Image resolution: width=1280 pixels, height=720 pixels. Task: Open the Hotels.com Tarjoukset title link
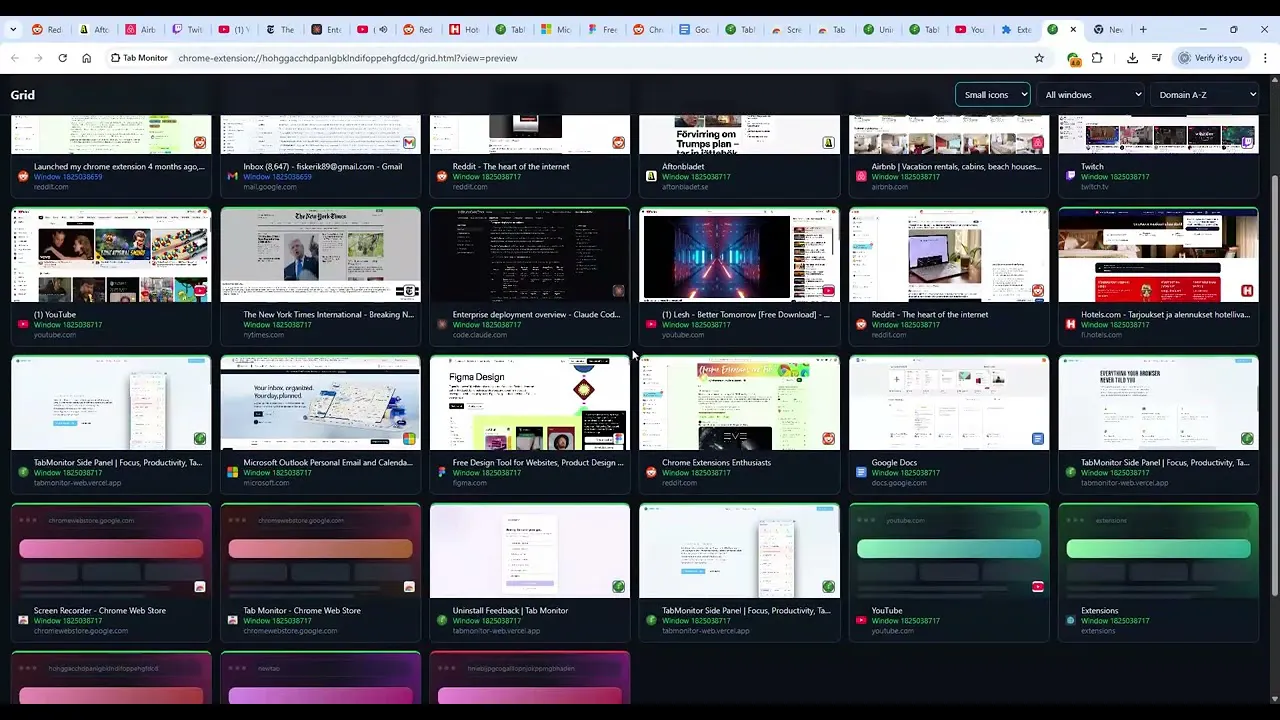[x=1165, y=315]
